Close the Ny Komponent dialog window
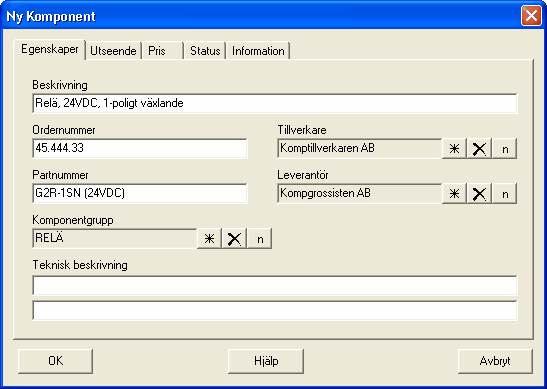 point(531,16)
